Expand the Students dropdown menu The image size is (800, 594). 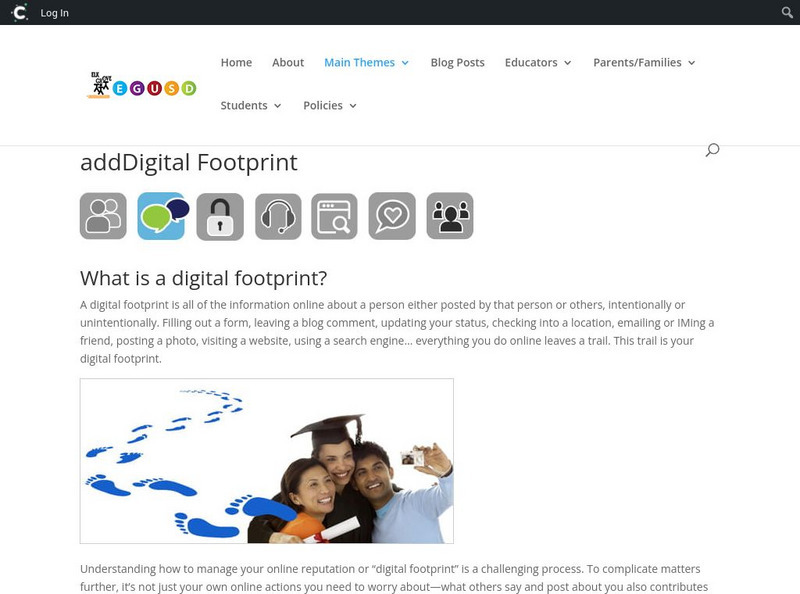[251, 105]
